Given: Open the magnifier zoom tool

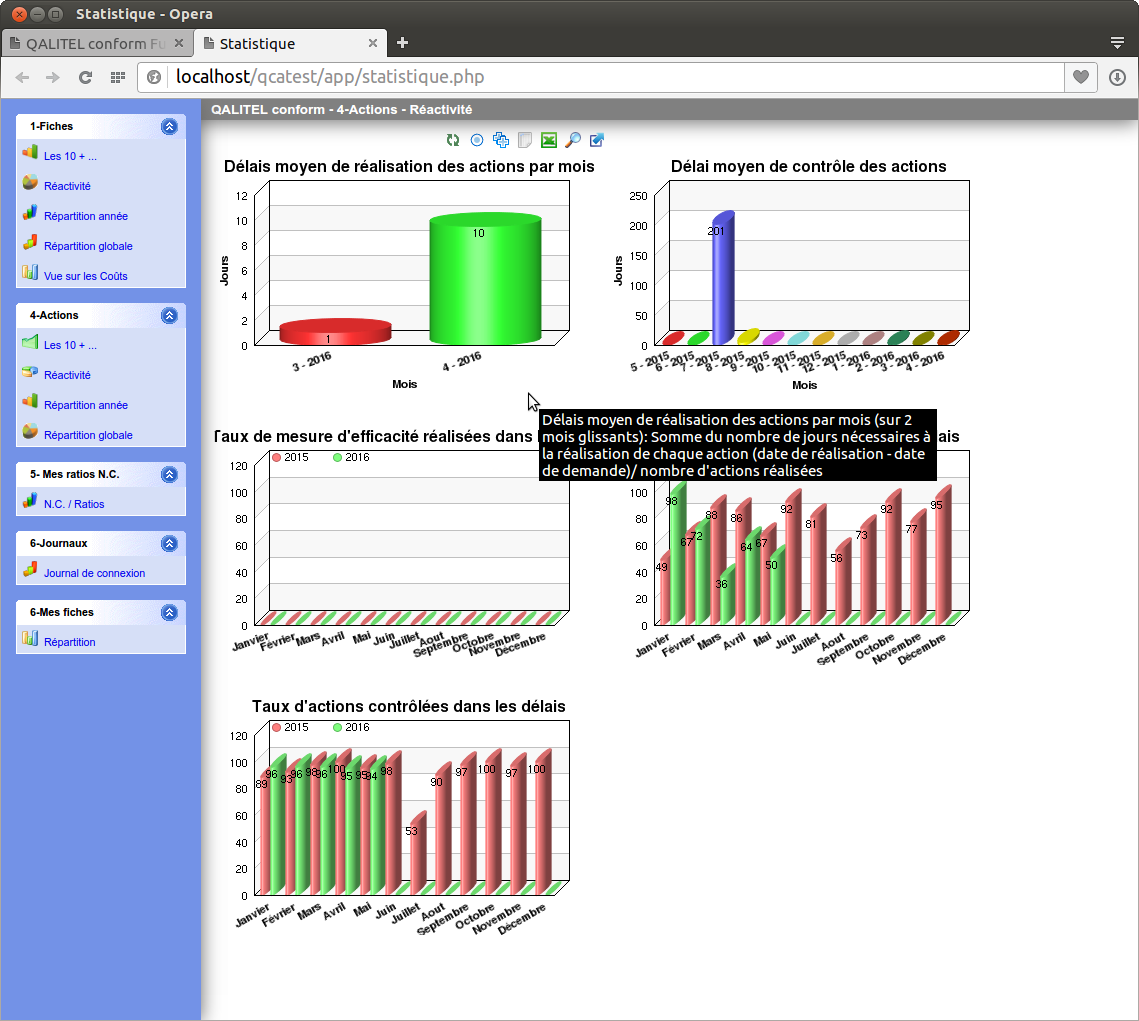Looking at the screenshot, I should pos(572,140).
